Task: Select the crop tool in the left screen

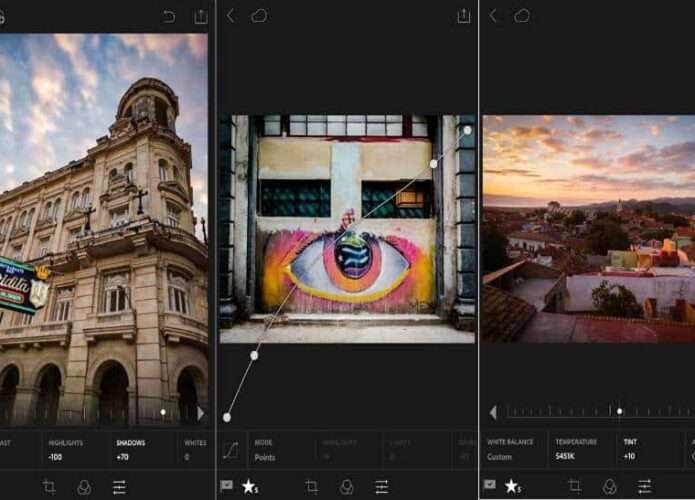Action: point(49,487)
